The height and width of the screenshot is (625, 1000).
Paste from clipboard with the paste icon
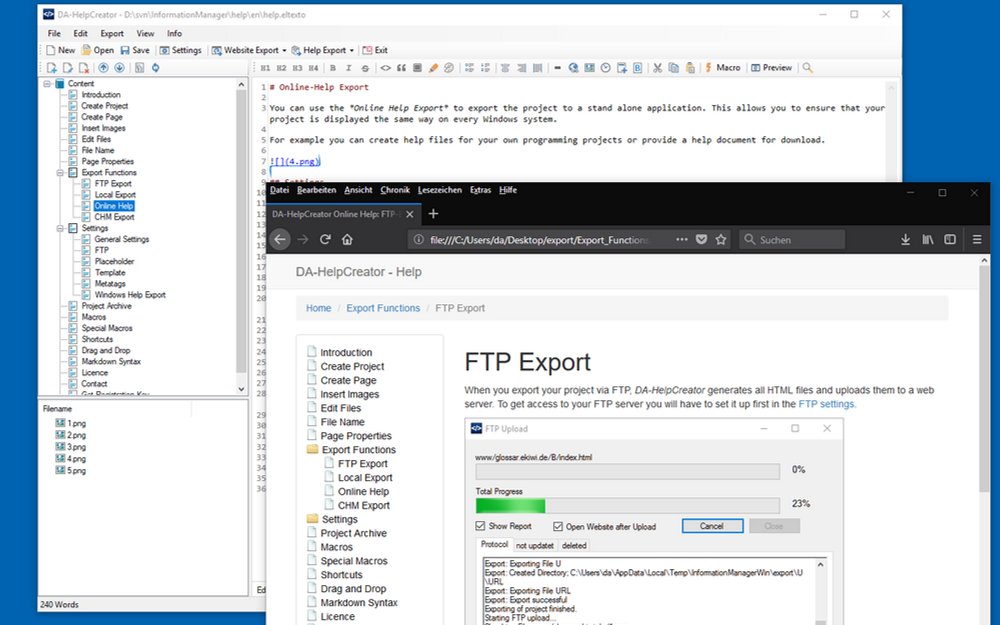(689, 68)
